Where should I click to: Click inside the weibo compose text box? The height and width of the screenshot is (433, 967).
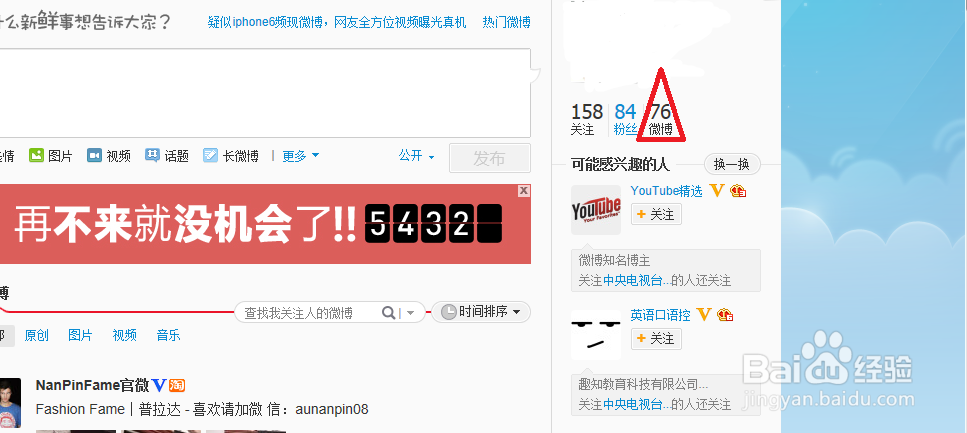(x=265, y=93)
